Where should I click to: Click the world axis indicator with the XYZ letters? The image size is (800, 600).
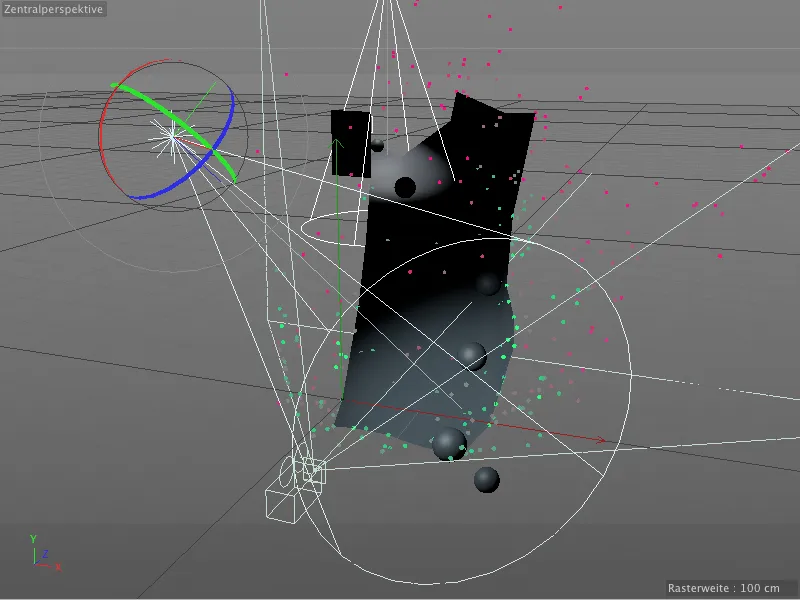pyautogui.click(x=45, y=553)
